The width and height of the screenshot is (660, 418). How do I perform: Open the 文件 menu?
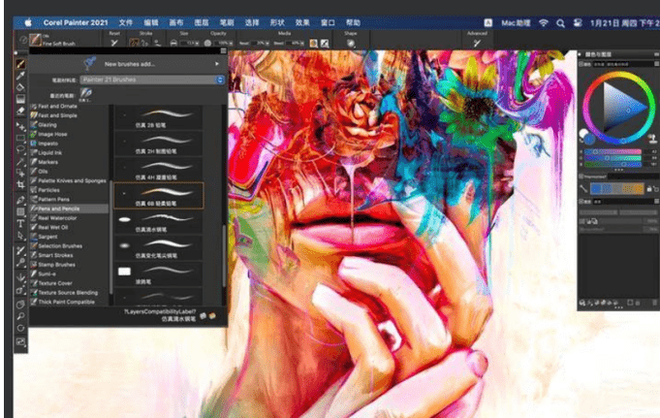pyautogui.click(x=125, y=23)
